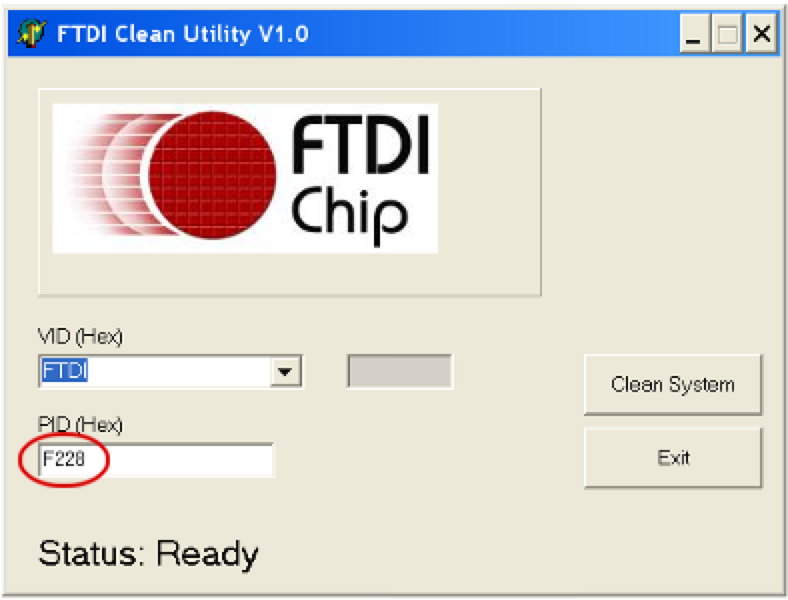Close the FTDI Clean Utility window

point(761,34)
